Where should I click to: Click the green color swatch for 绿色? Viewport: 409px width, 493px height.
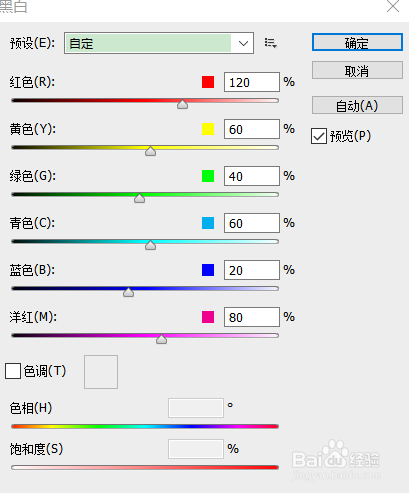(x=208, y=176)
